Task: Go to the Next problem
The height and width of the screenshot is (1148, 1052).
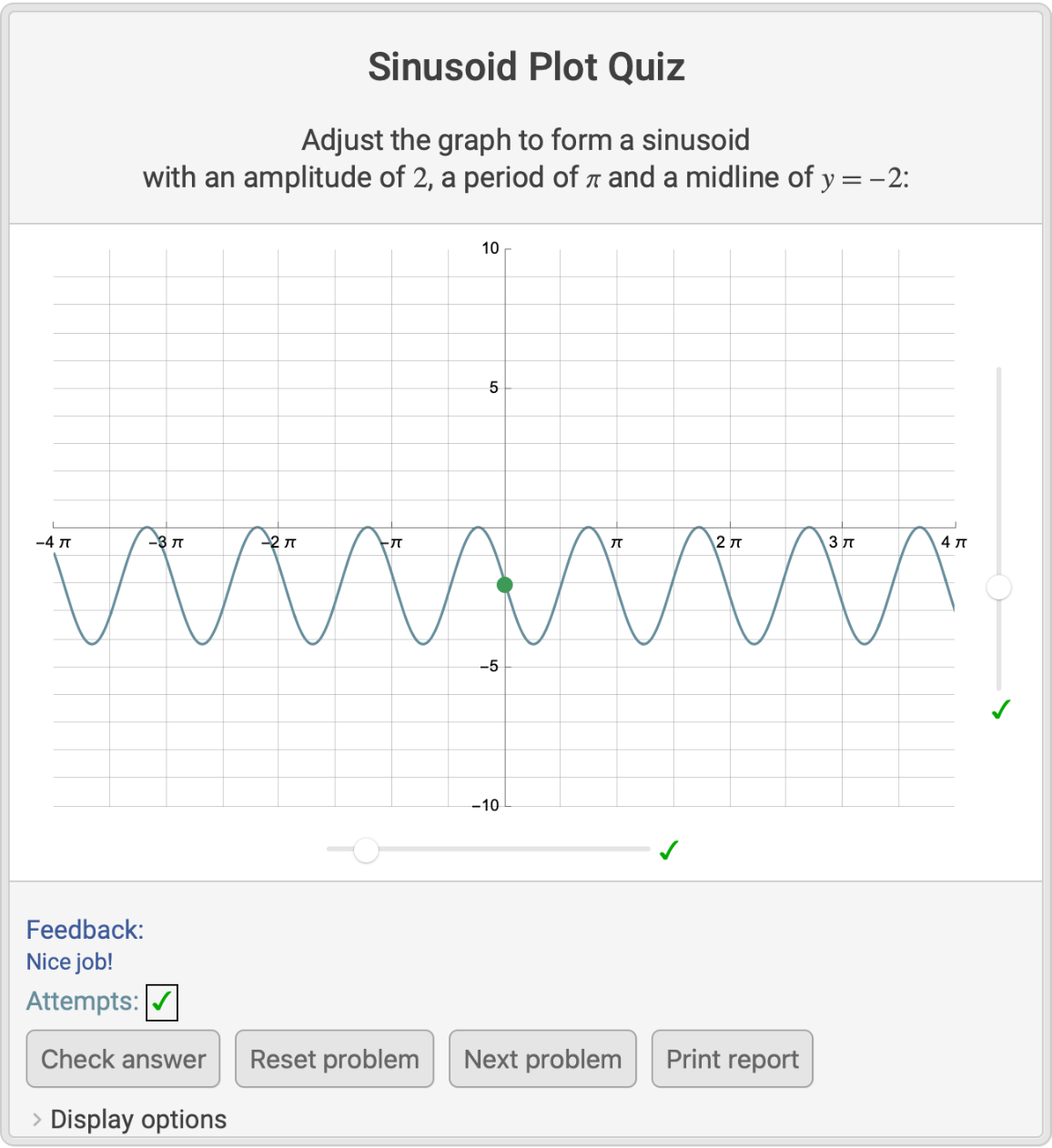Action: tap(542, 1059)
